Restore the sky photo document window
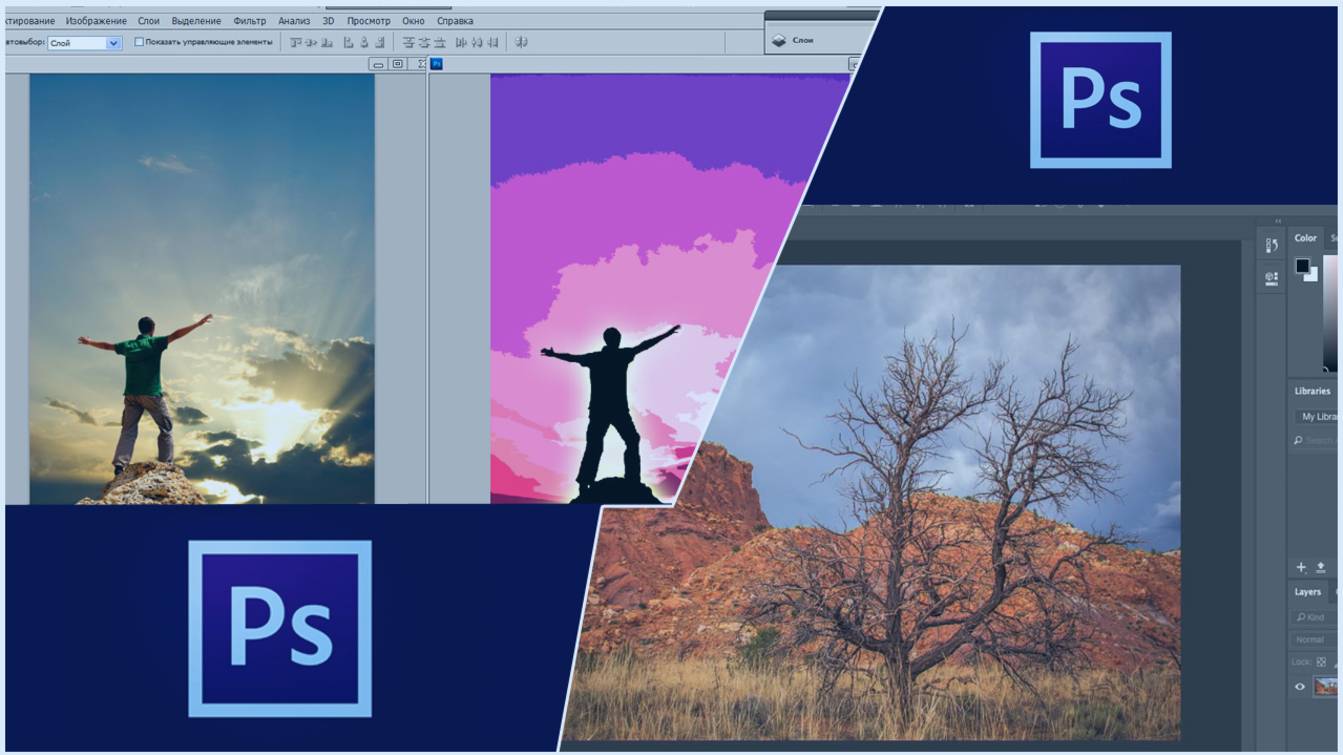The width and height of the screenshot is (1343, 755). click(x=397, y=64)
